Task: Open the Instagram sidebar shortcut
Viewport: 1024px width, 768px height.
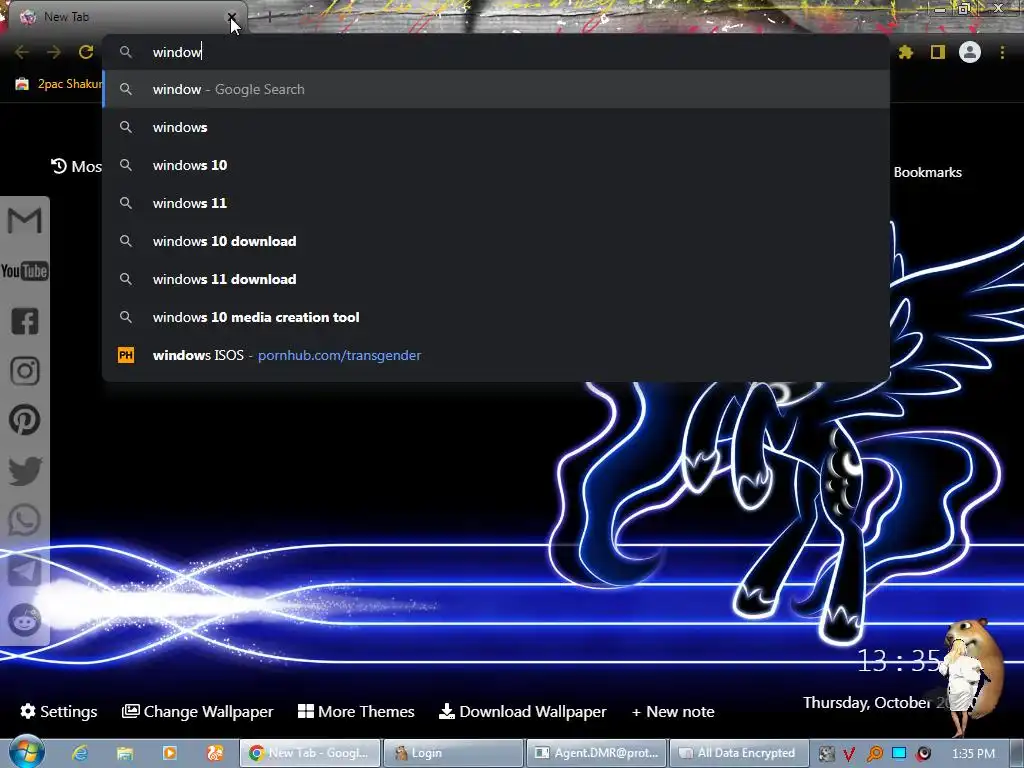Action: [25, 370]
